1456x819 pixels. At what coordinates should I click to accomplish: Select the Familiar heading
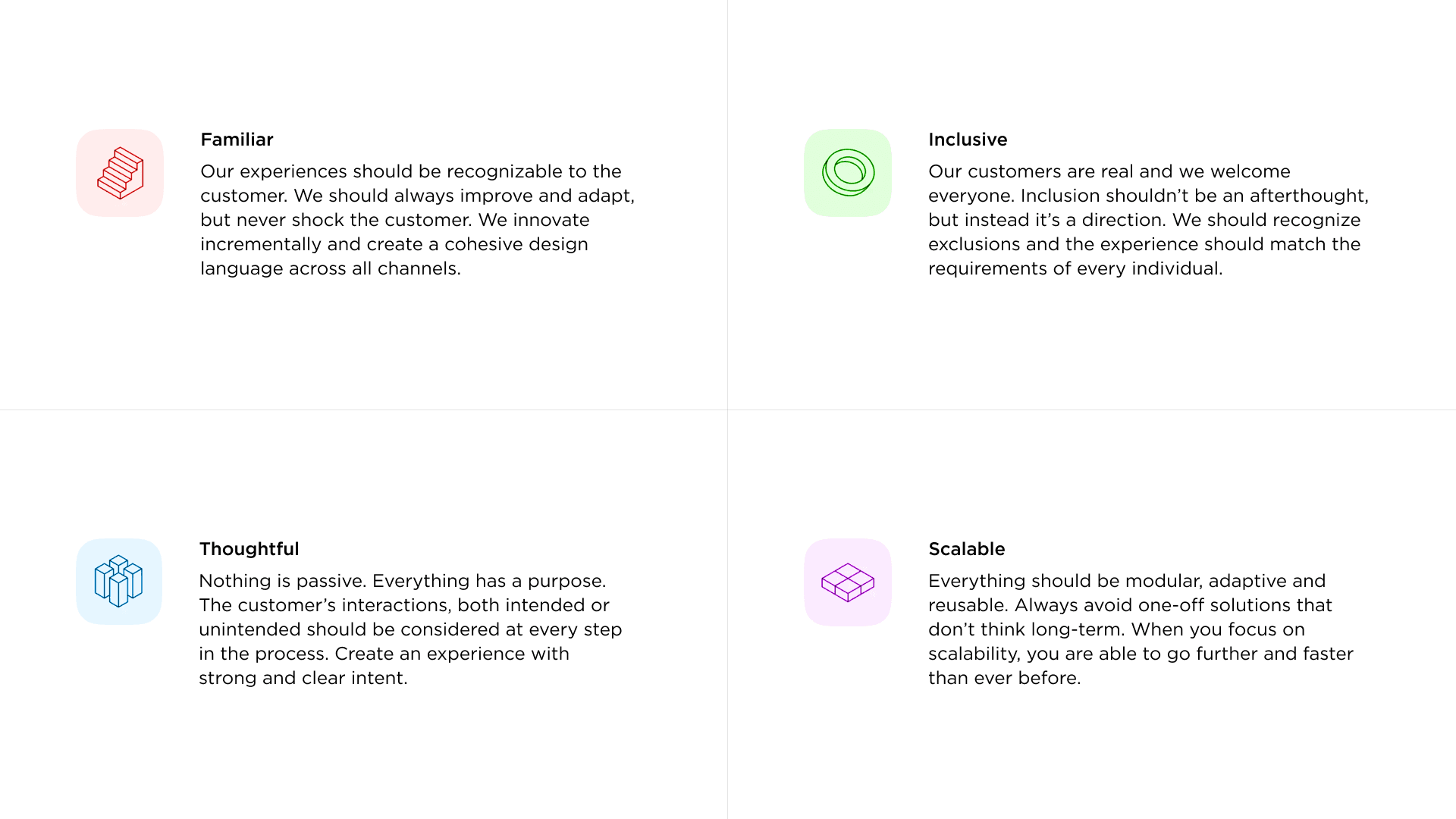pos(237,140)
